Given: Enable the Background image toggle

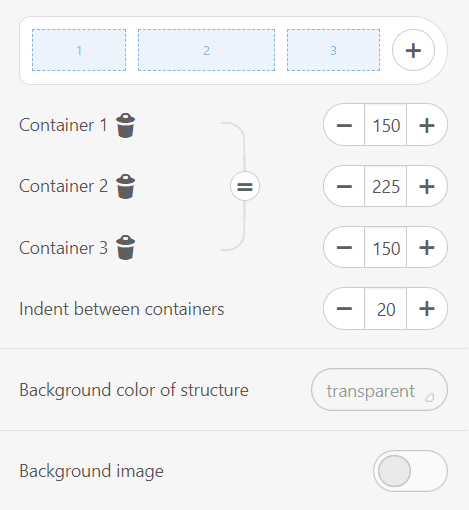Looking at the screenshot, I should pos(410,471).
